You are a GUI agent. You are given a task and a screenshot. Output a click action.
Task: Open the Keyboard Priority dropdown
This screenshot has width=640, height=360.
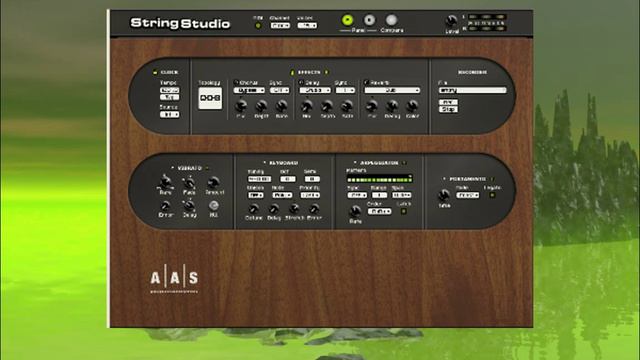point(310,196)
